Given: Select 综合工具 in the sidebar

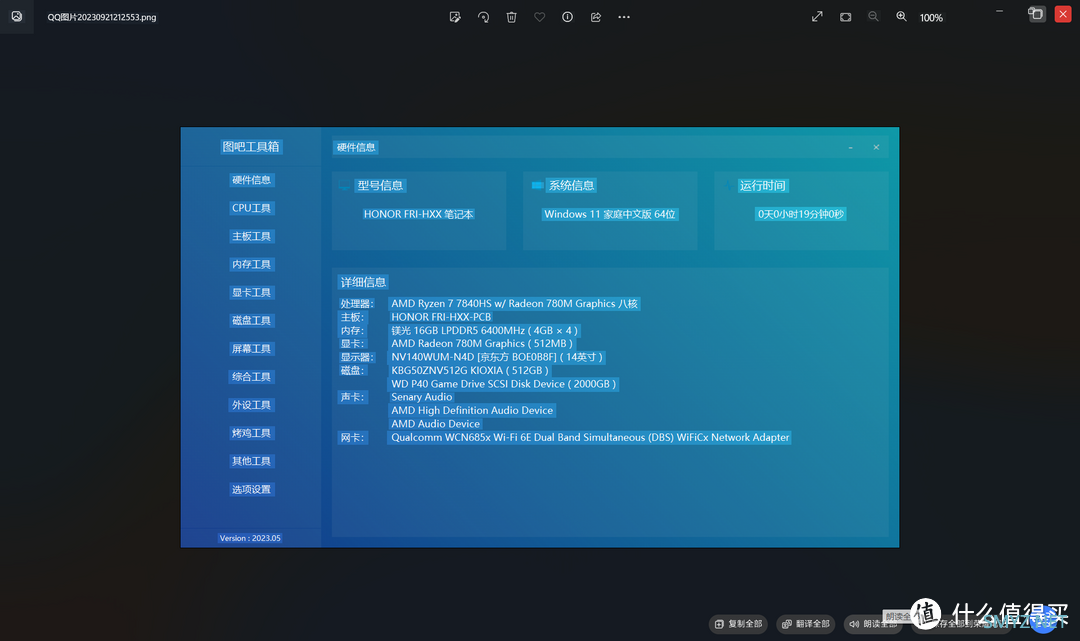Looking at the screenshot, I should [251, 377].
